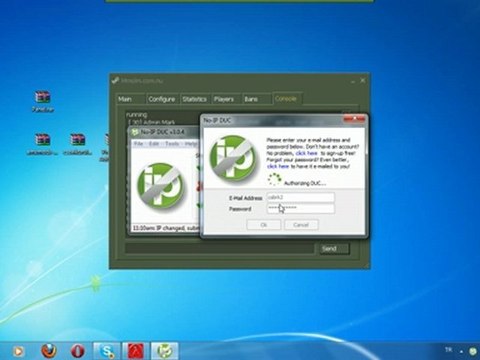Click the No-IP logo in login dialog
The height and width of the screenshot is (360, 480).
pos(233,158)
